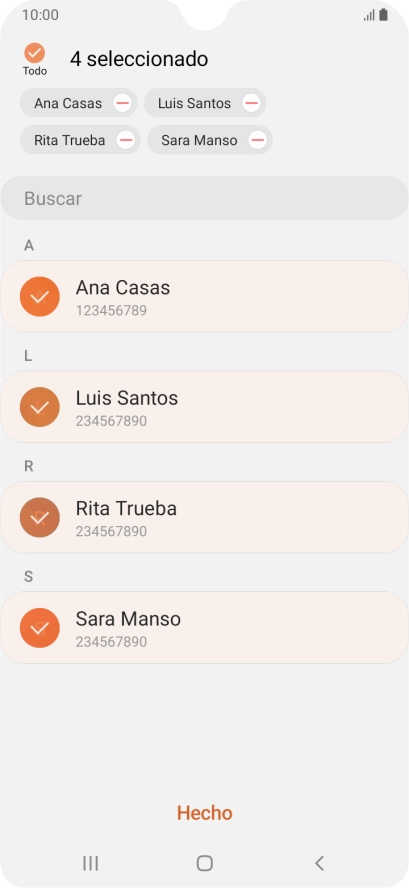Deselect Sara Manso checkmark circle

tap(40, 627)
